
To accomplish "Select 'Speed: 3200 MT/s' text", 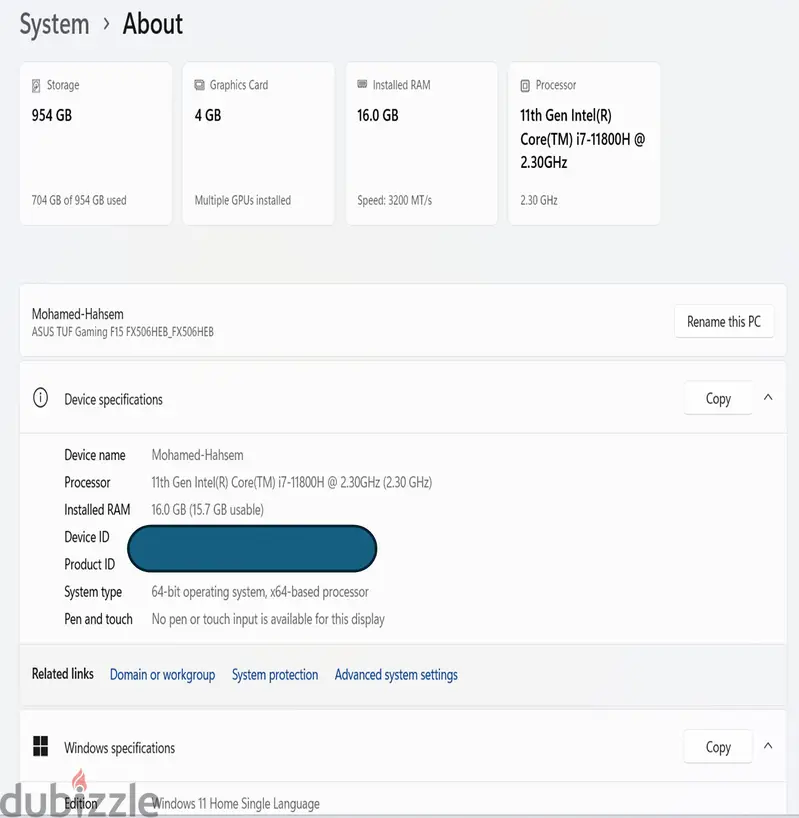I will click(x=394, y=200).
